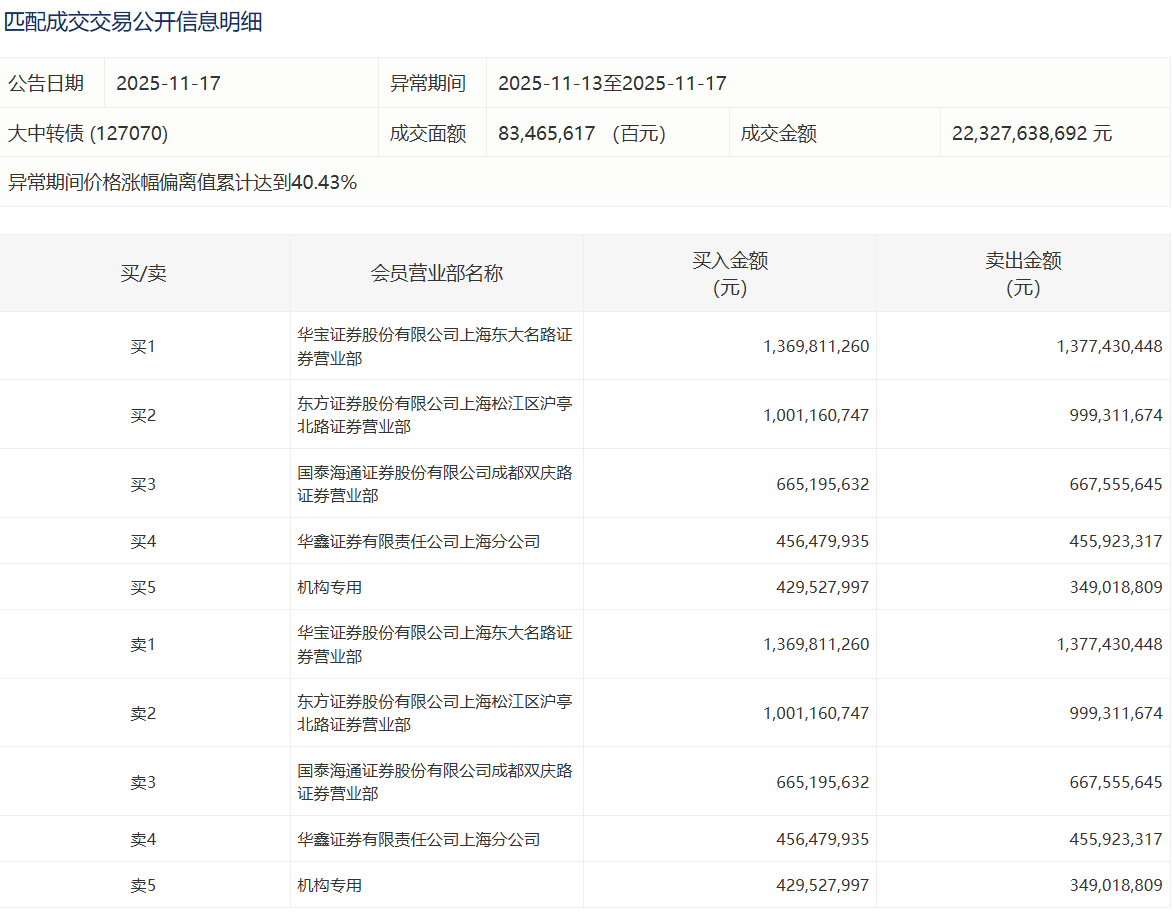
Task: Click the 卖出金额 value in row 卖1
Action: [1109, 644]
